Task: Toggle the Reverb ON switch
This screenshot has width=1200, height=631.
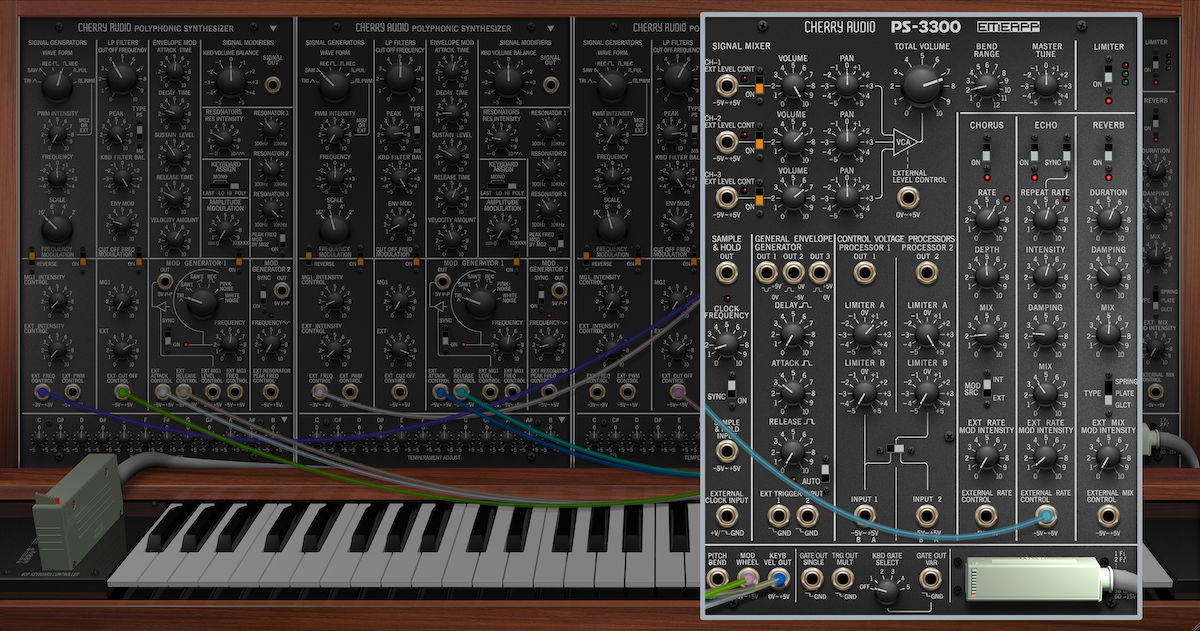Action: (1108, 153)
